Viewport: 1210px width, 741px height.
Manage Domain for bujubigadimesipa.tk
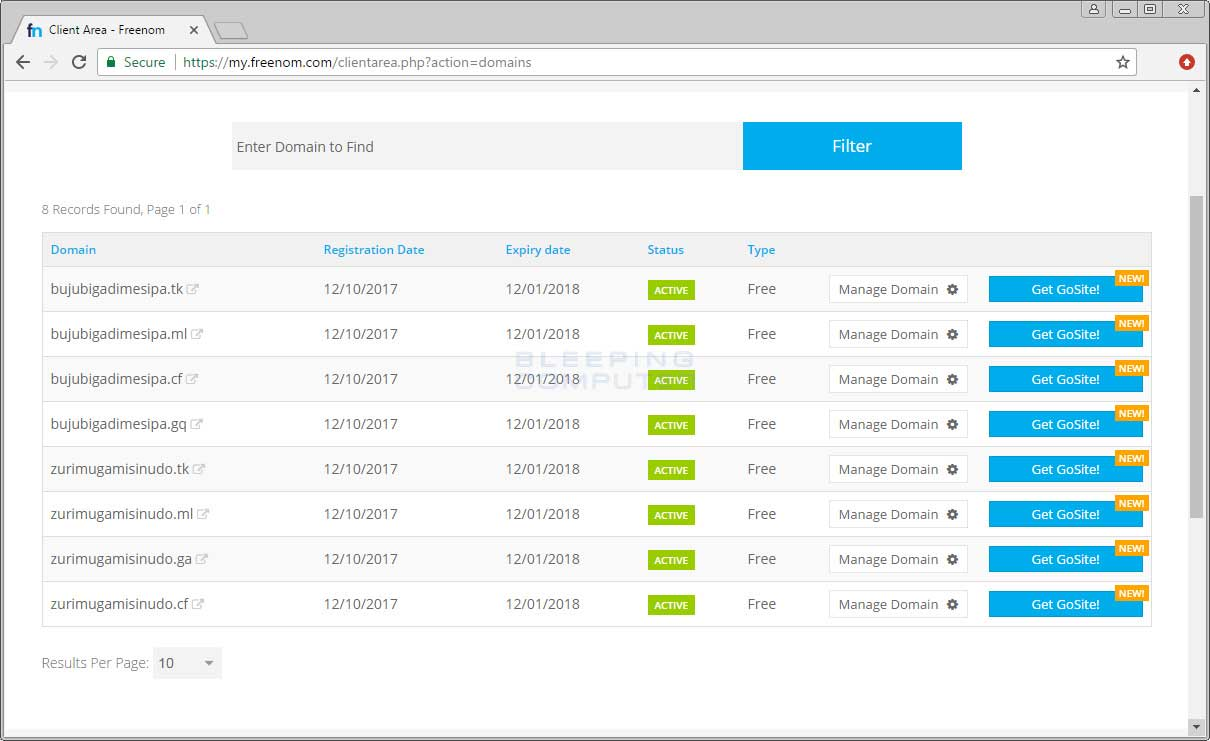(x=898, y=289)
